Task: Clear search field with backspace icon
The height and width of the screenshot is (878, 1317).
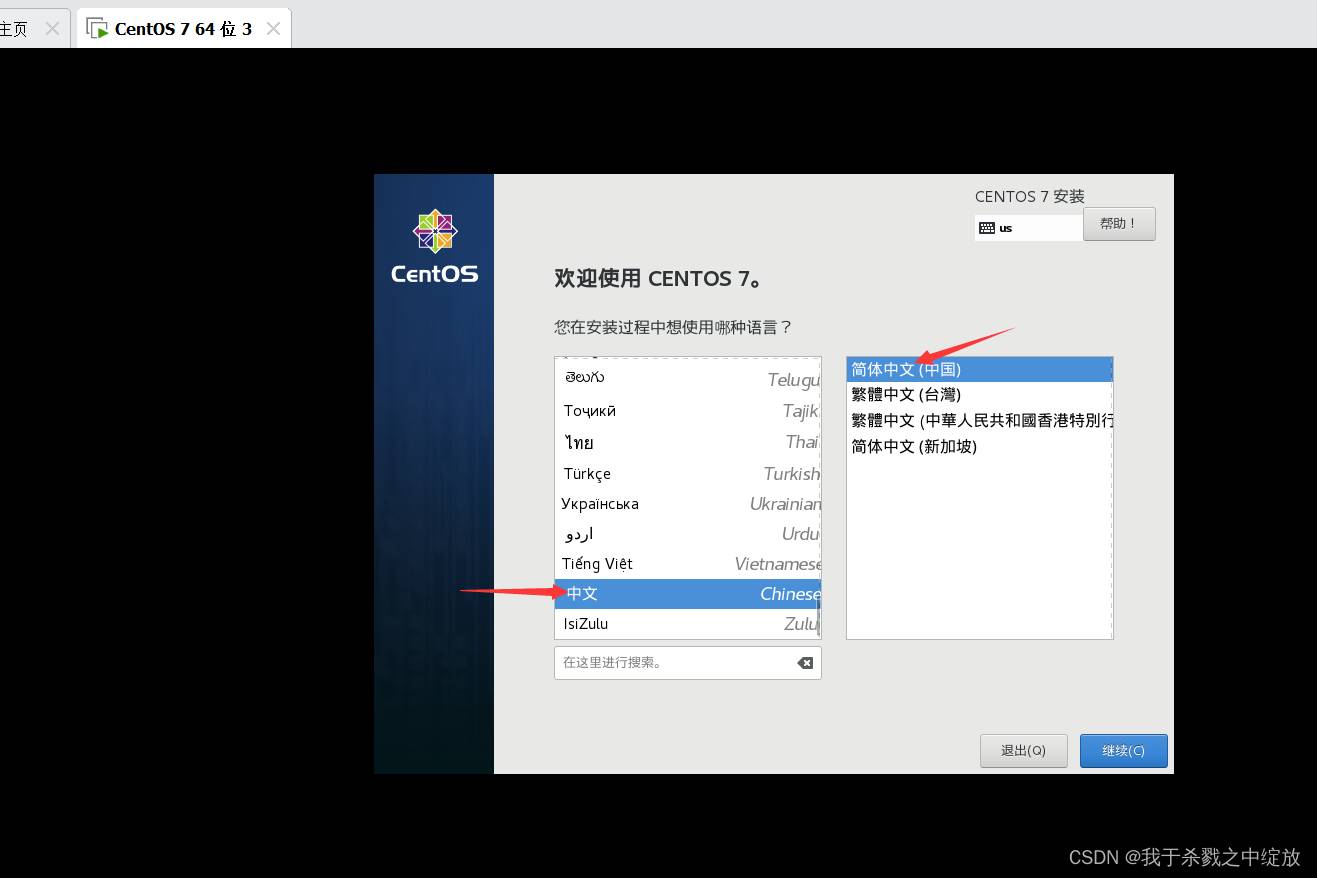Action: [x=804, y=663]
